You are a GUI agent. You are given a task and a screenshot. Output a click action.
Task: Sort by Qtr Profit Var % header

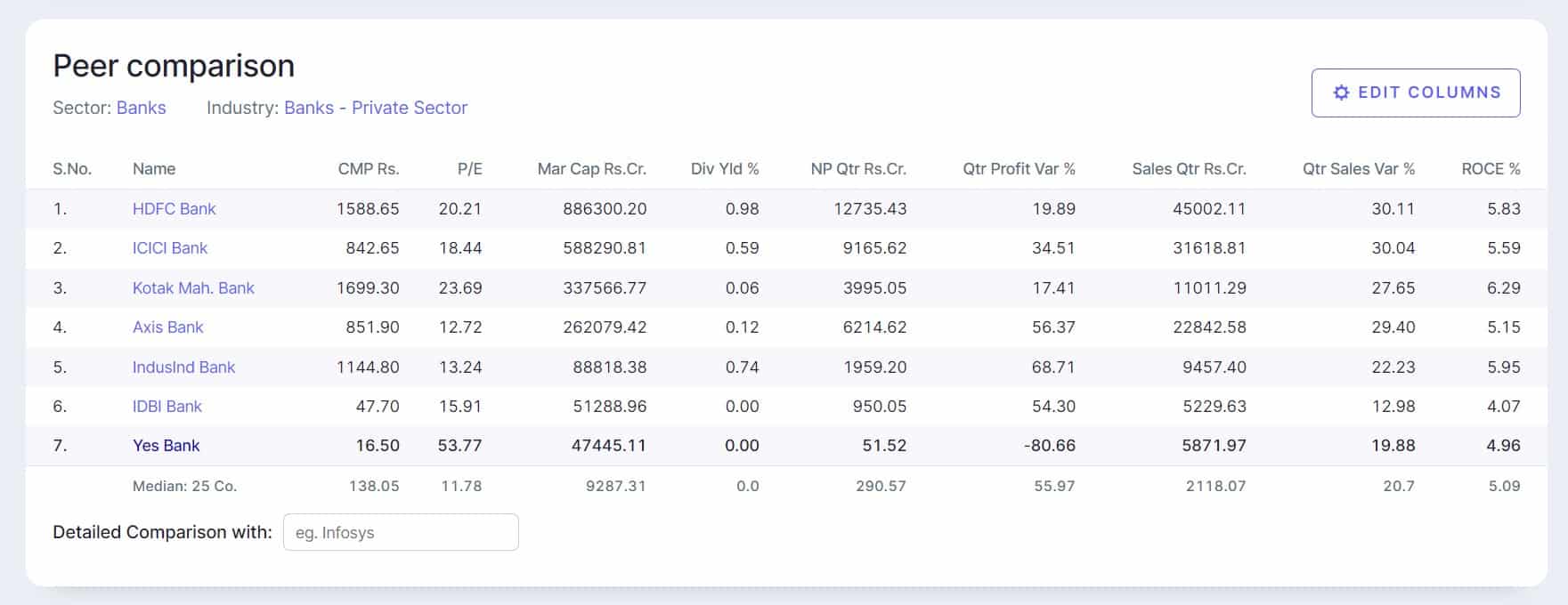click(x=1019, y=169)
